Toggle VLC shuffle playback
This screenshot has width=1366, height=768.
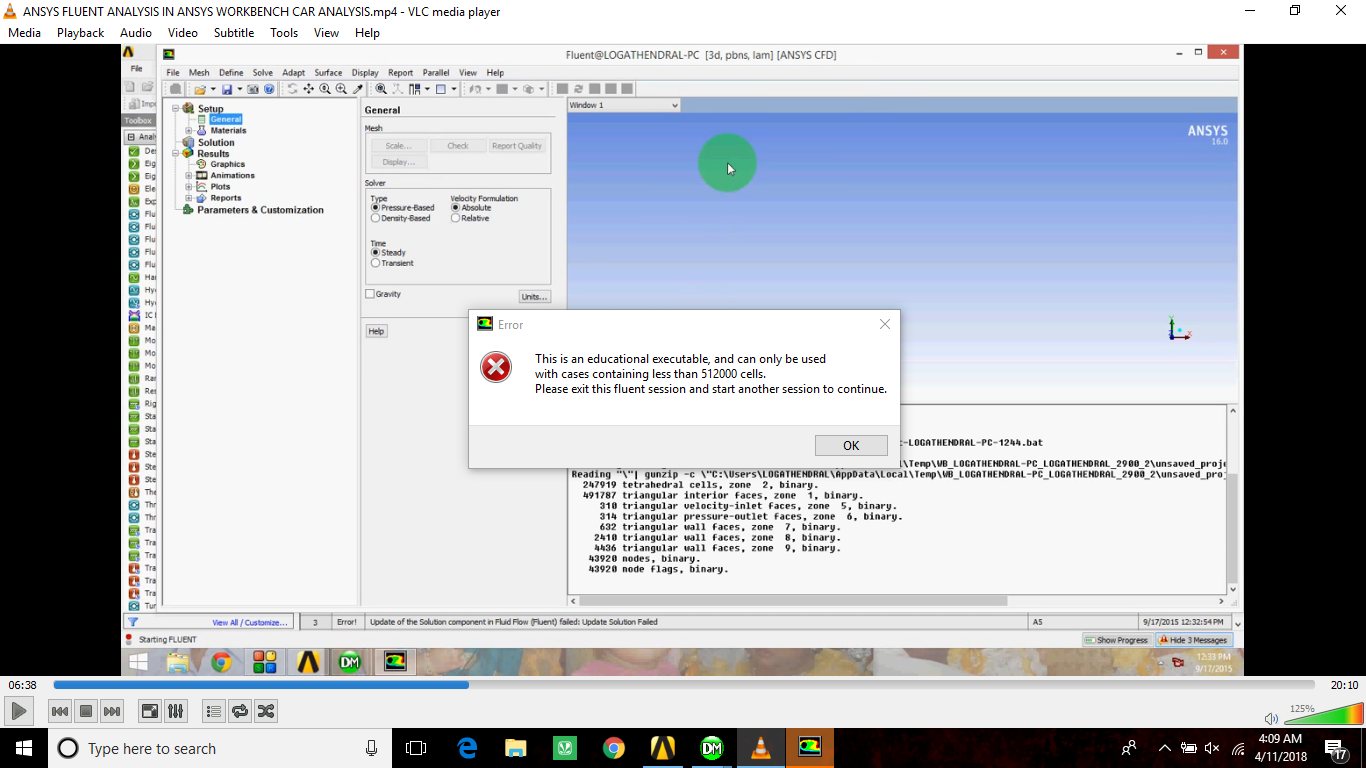pyautogui.click(x=266, y=711)
